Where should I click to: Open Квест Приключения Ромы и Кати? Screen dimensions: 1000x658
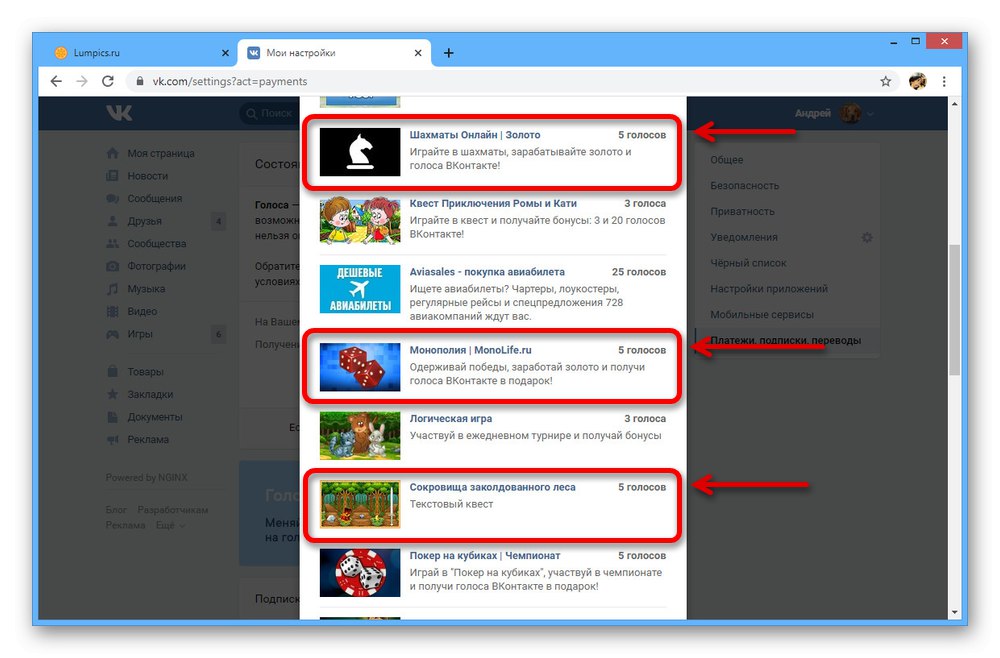point(492,203)
